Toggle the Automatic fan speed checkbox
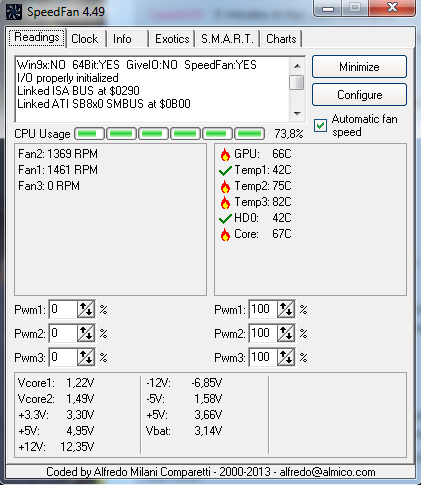Viewport: 421px width, 485px height. (320, 125)
